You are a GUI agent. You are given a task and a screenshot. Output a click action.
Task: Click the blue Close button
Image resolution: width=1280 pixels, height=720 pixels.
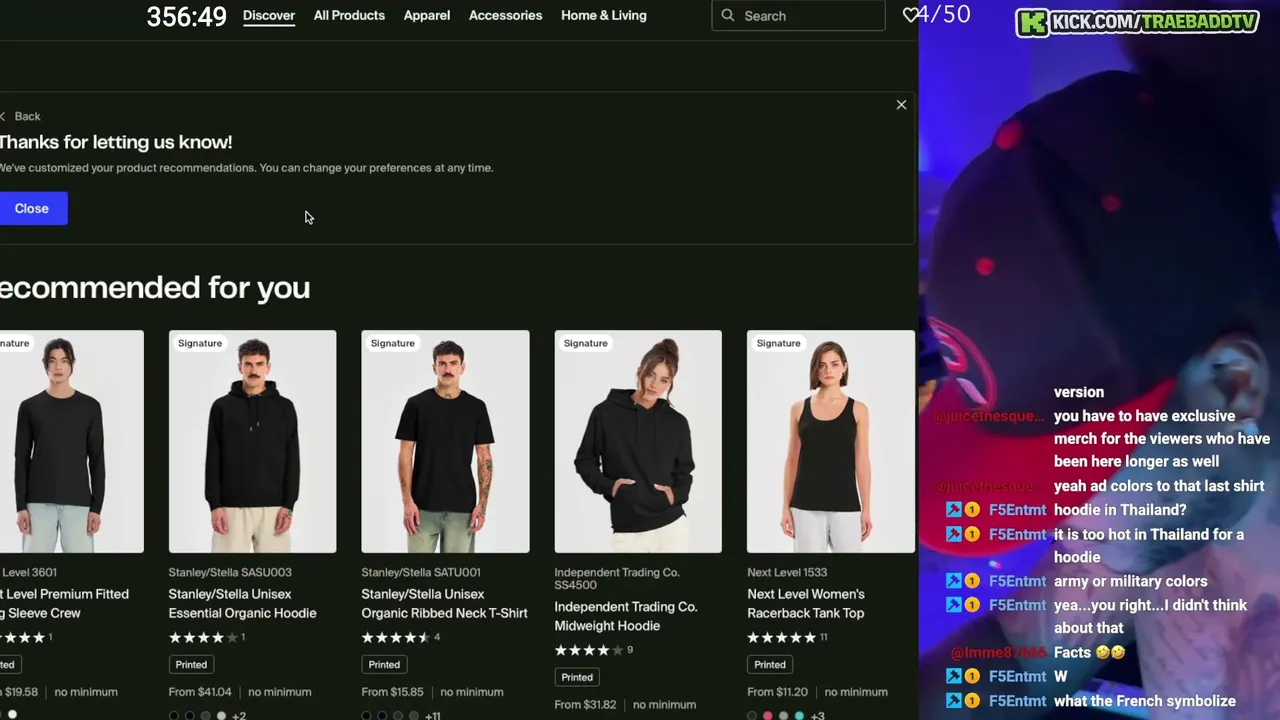coord(32,208)
